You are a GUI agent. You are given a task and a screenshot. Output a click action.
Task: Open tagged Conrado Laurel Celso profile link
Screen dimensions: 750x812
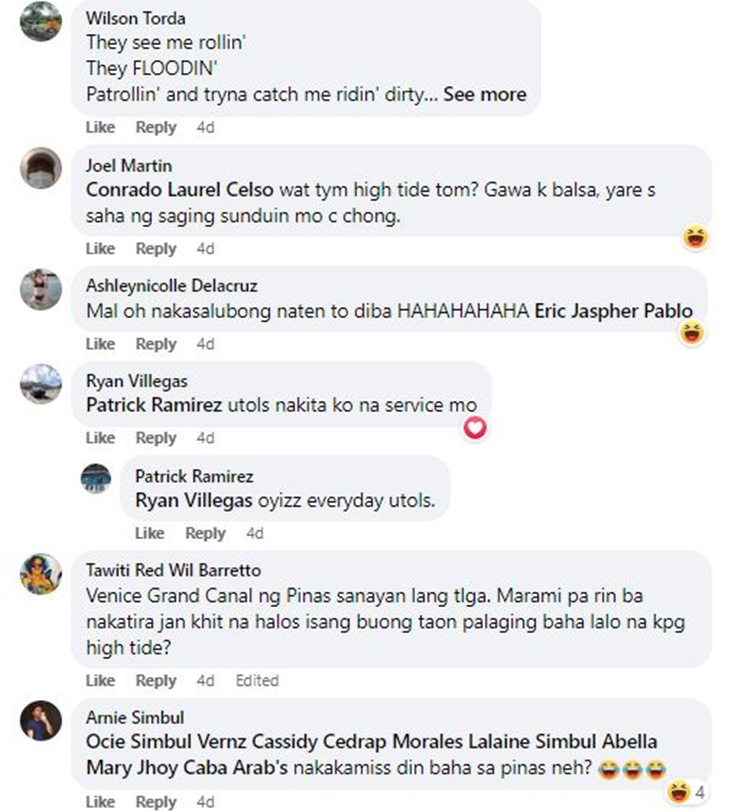[x=180, y=190]
